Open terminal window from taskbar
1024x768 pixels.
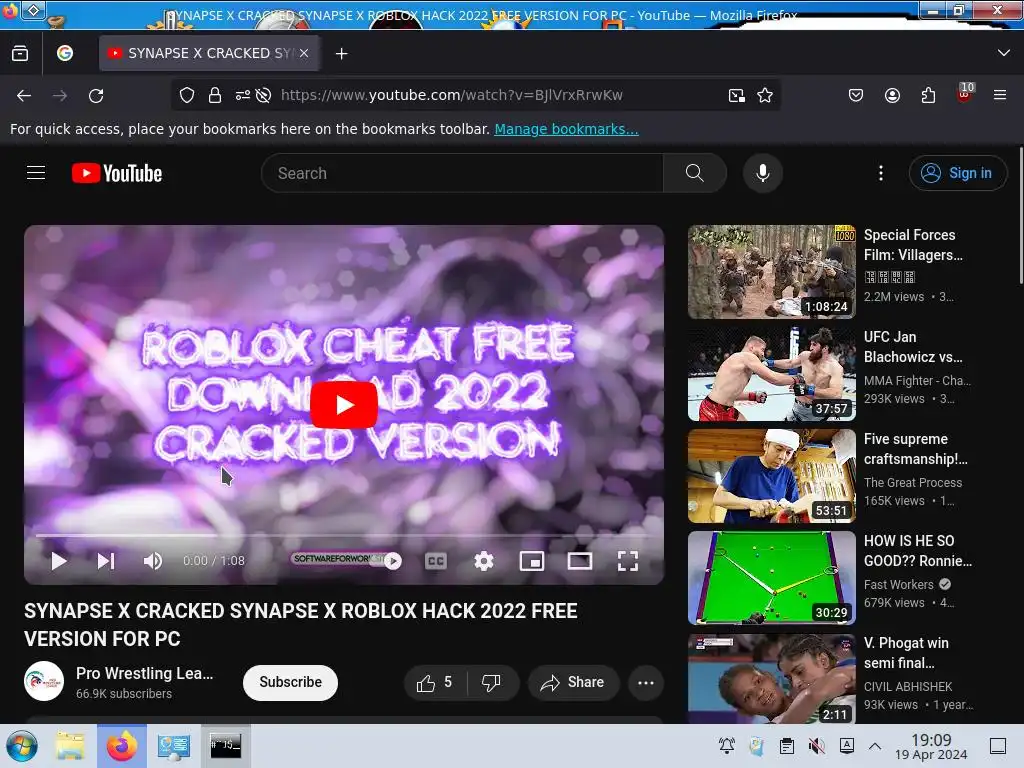[225, 746]
